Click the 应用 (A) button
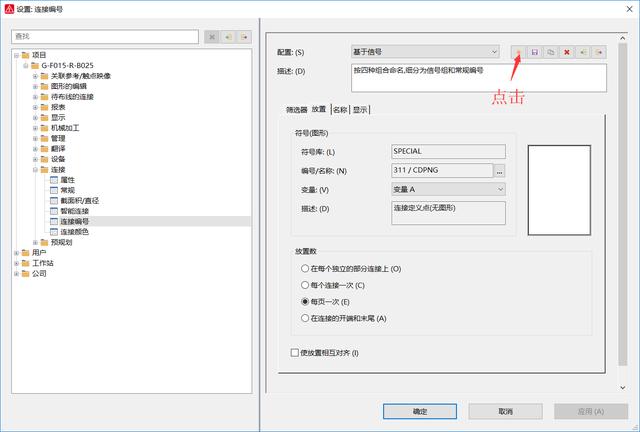 591,411
